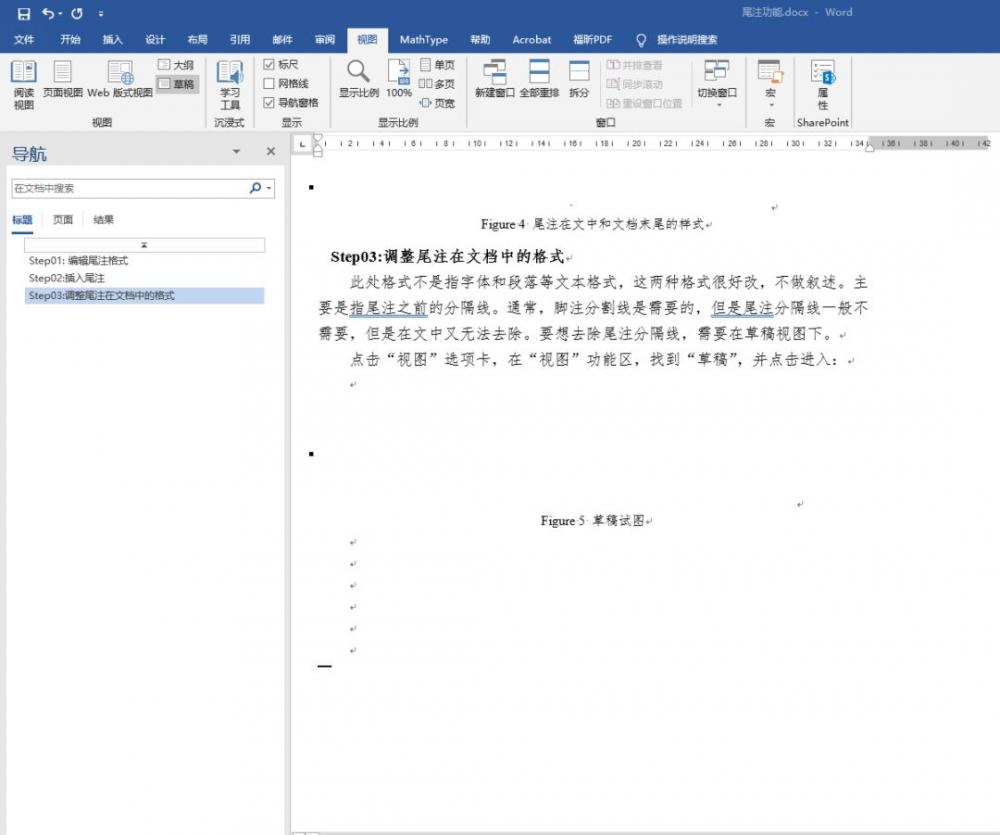
Task: Uncheck the navigation pane (导航窗格) checkbox
Action: 269,102
